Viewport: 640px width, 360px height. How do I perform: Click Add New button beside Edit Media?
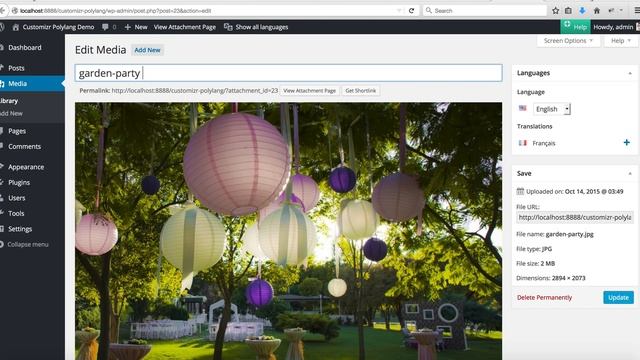click(147, 50)
